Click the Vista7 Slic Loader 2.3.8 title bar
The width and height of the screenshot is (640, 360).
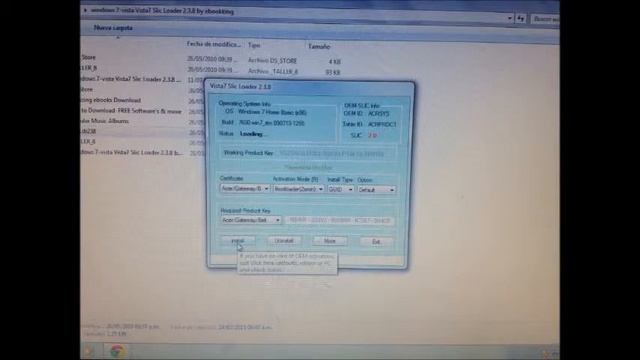coord(309,87)
